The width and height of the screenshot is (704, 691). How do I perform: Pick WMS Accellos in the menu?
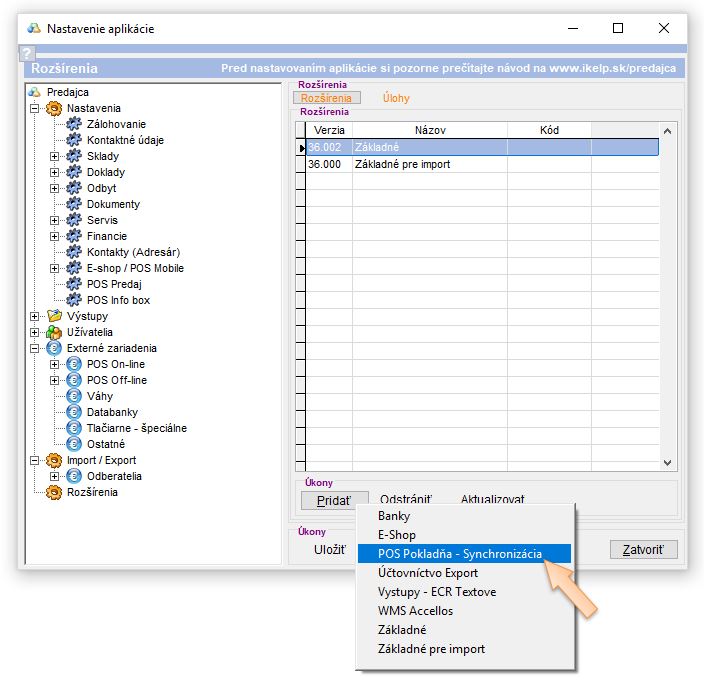click(x=415, y=611)
